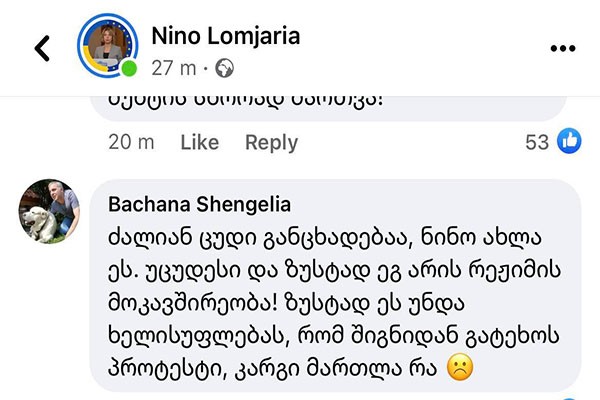Open Nino Lomjaria's profile name link
The image size is (600, 400).
[226, 36]
